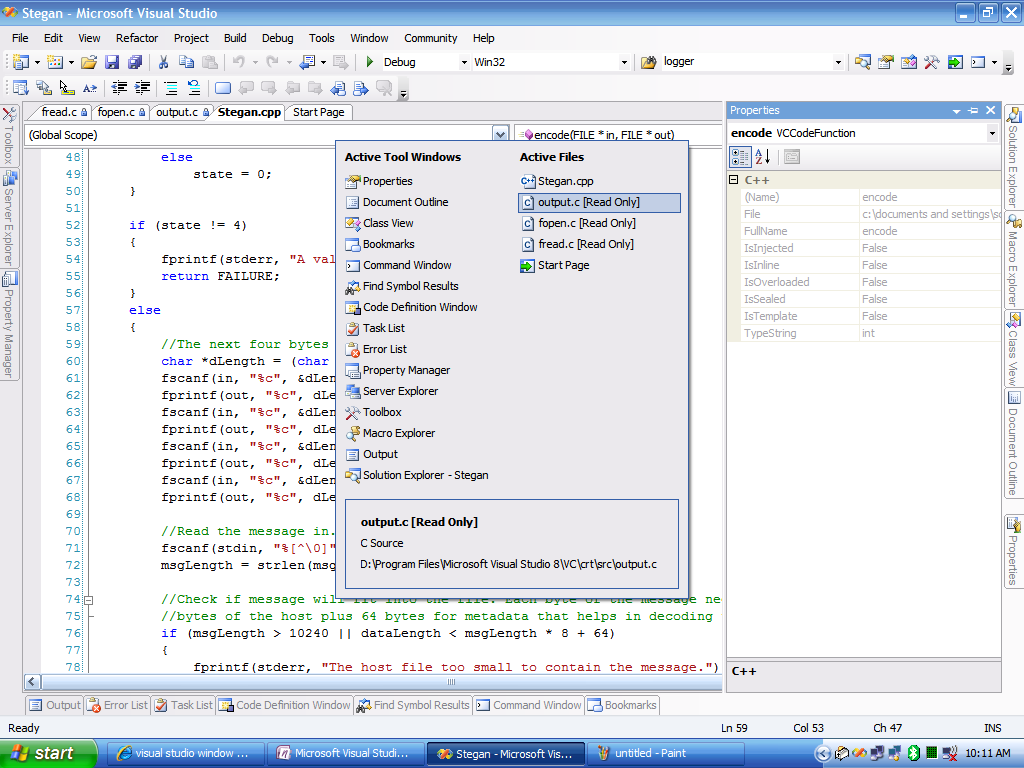Toggle auto-hide pin on Properties panel
Image resolution: width=1024 pixels, height=768 pixels.
(x=974, y=110)
